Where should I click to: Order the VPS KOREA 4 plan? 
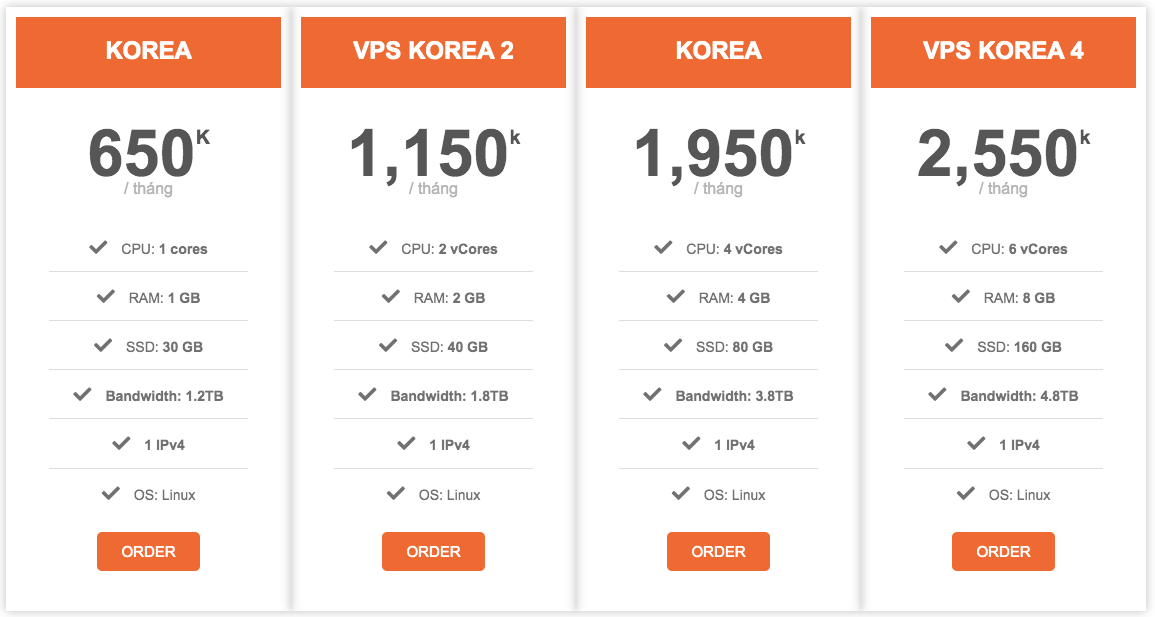click(1003, 551)
